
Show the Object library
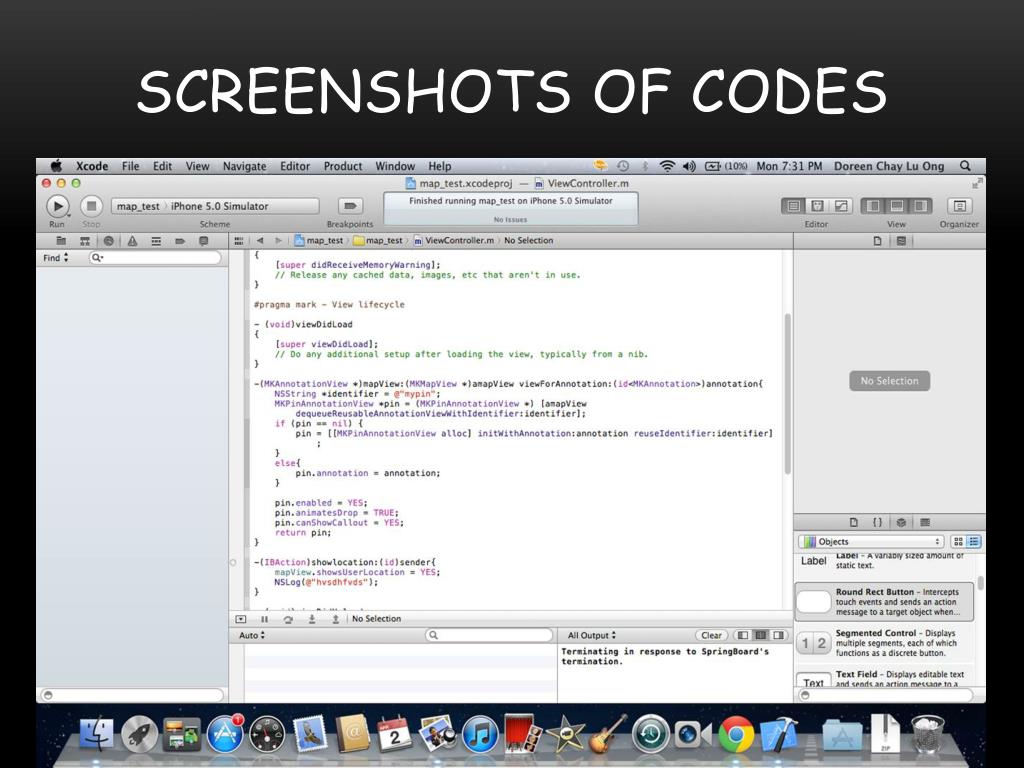(x=901, y=522)
